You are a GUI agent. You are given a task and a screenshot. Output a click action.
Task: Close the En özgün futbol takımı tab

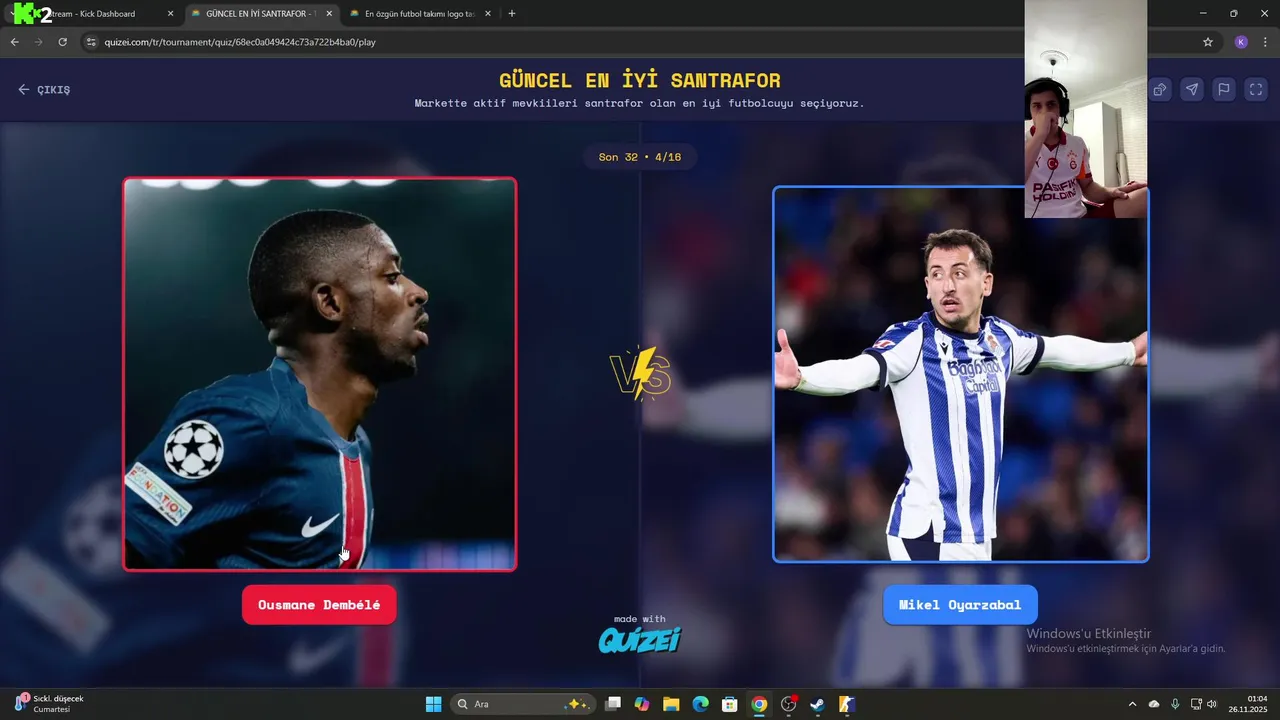488,14
